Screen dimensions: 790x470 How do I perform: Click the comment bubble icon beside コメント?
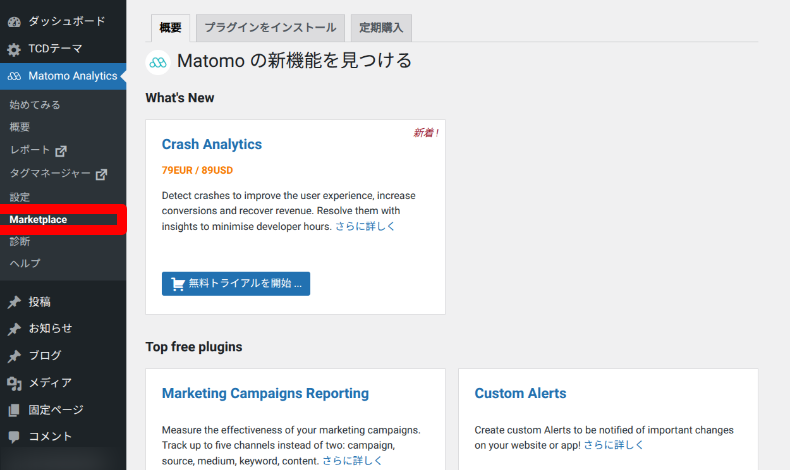coord(14,437)
